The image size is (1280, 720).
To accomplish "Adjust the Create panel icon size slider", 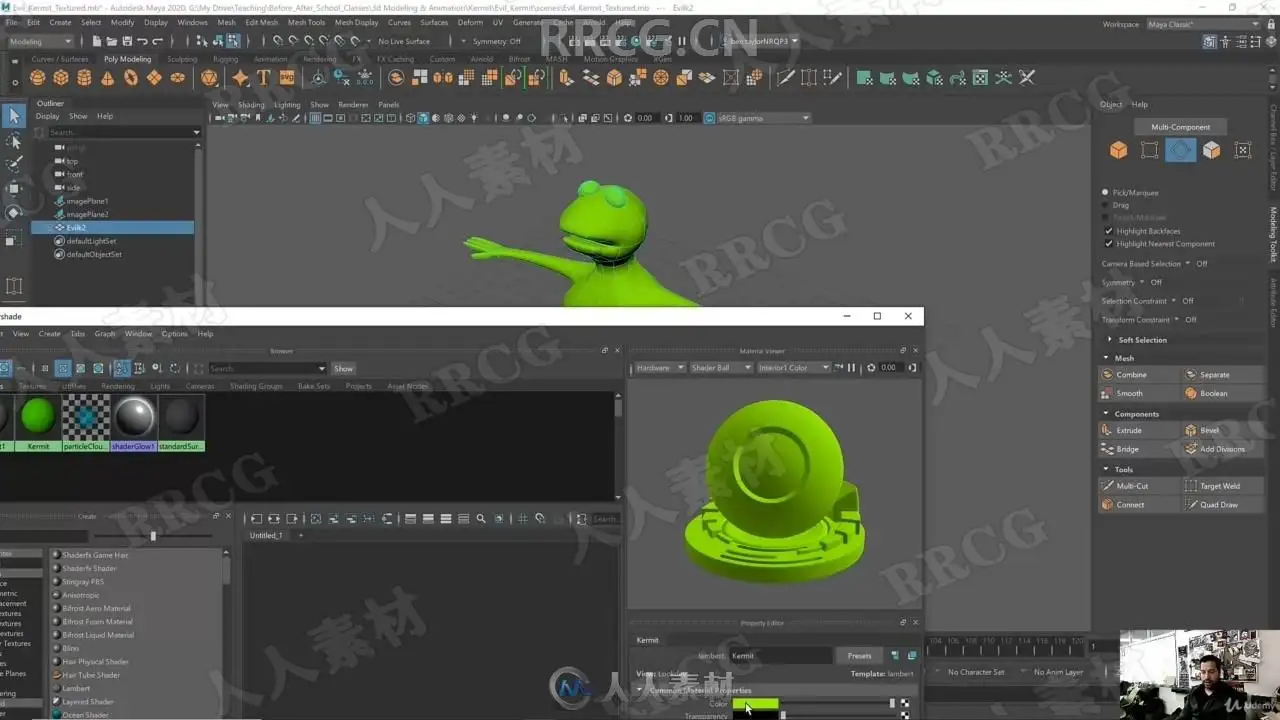I will 153,536.
